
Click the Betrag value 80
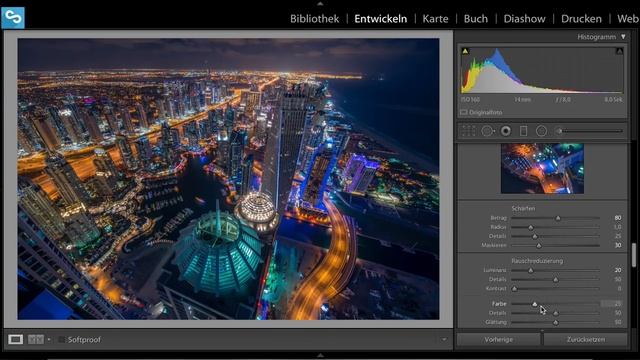618,218
